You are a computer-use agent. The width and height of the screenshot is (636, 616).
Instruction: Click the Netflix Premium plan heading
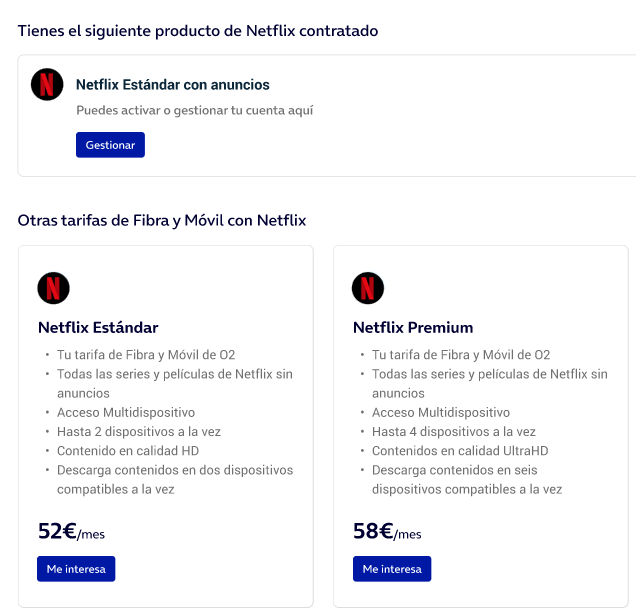point(413,327)
